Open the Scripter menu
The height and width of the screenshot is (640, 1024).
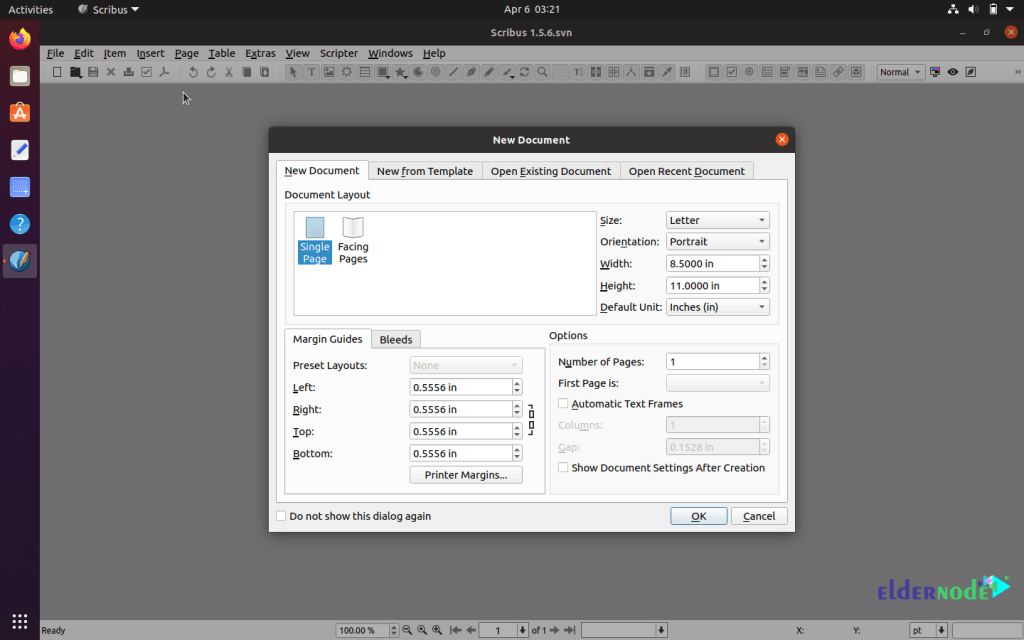pos(338,53)
